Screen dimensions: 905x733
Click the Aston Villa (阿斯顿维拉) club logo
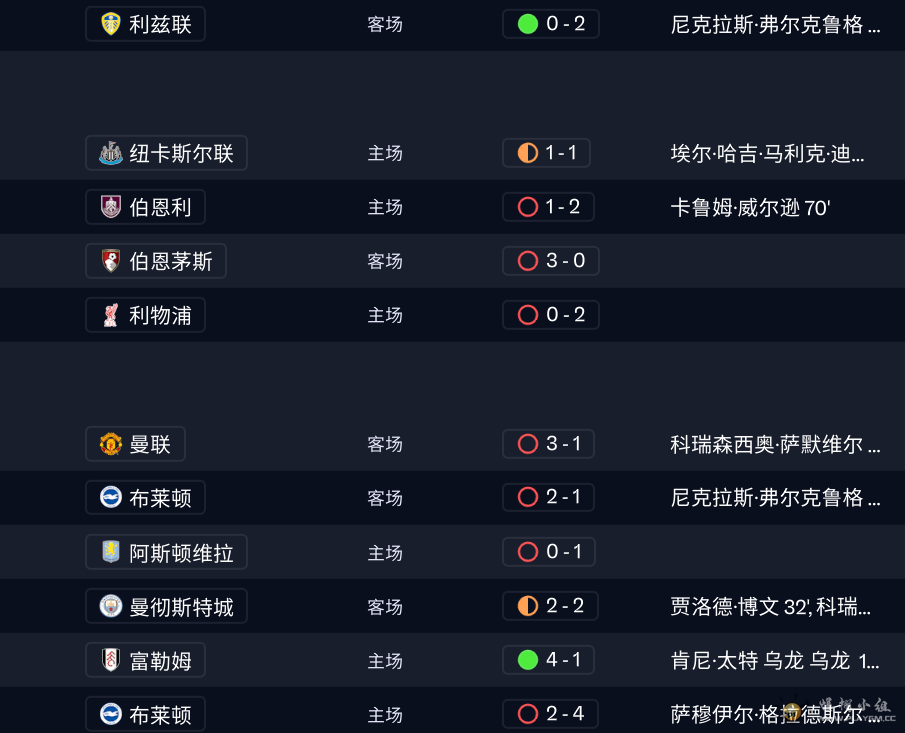point(111,551)
